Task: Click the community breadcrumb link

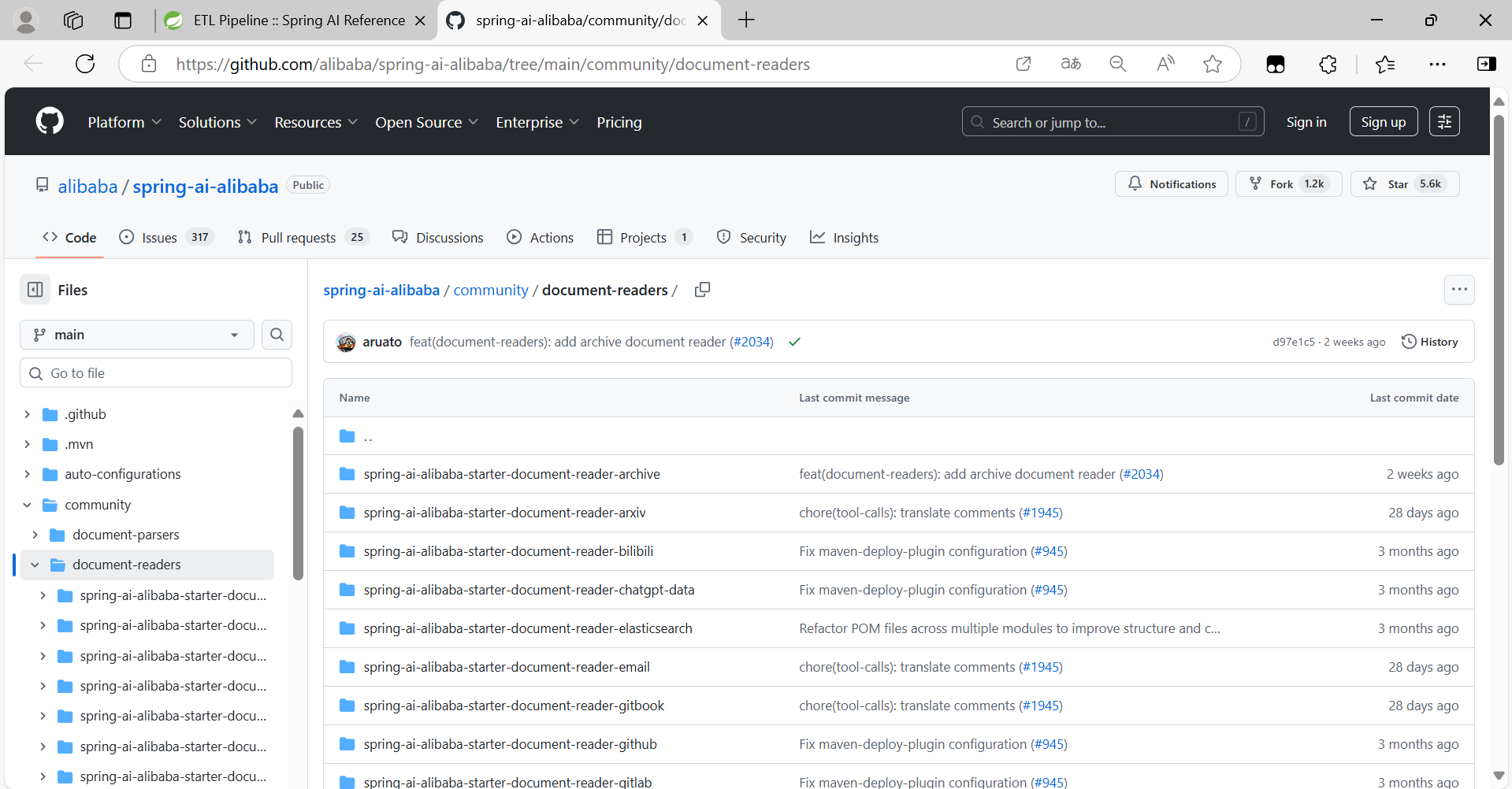Action: [x=491, y=290]
